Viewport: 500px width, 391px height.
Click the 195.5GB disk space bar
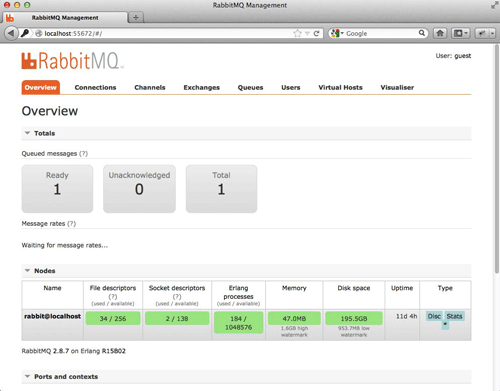(x=354, y=318)
